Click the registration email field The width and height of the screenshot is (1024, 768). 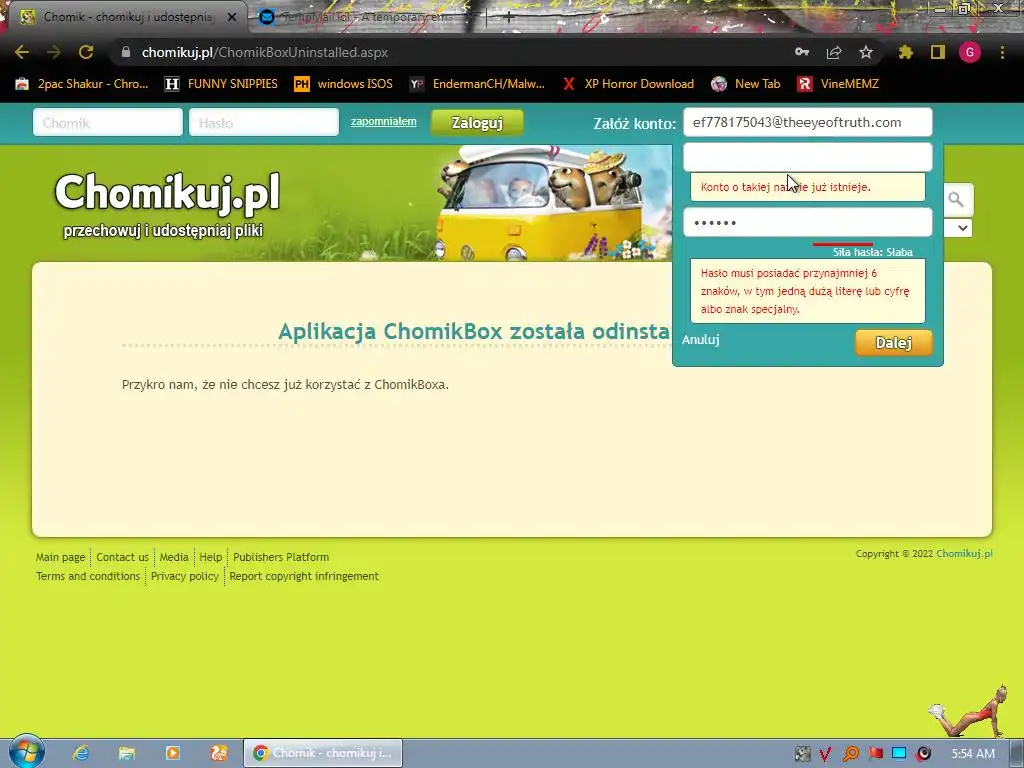coord(808,122)
